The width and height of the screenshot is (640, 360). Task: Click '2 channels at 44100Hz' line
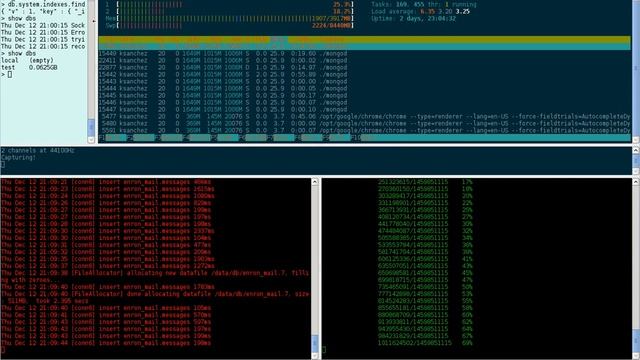[38, 151]
